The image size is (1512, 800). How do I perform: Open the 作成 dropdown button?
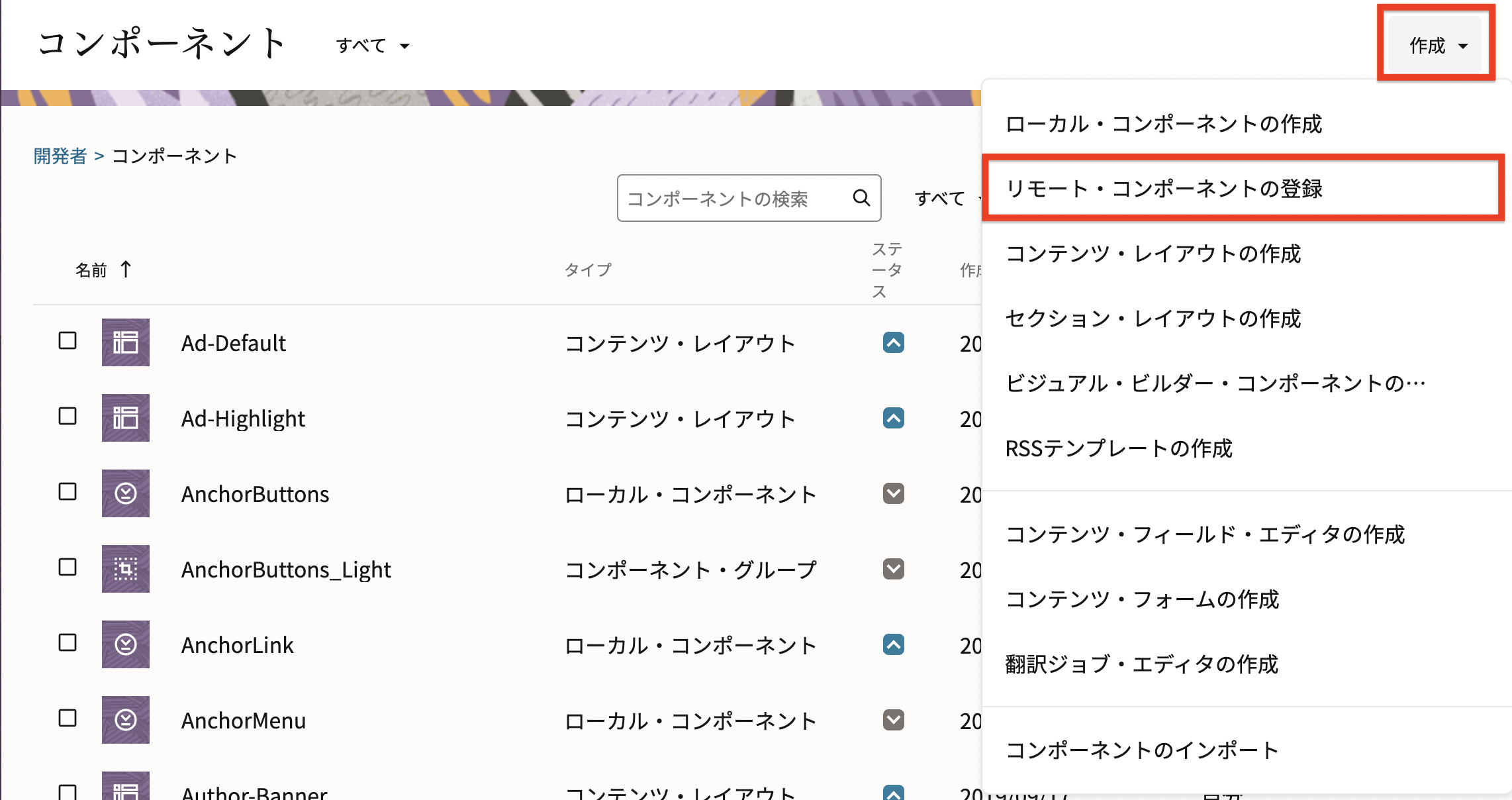pyautogui.click(x=1435, y=45)
